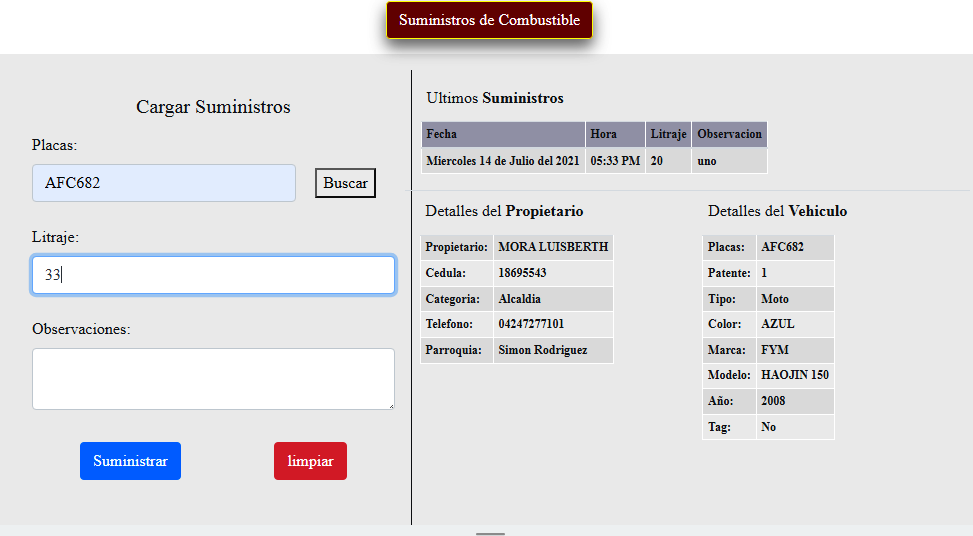The height and width of the screenshot is (536, 973).
Task: Click the Parroquia value Simon Rodriguez
Action: point(542,350)
